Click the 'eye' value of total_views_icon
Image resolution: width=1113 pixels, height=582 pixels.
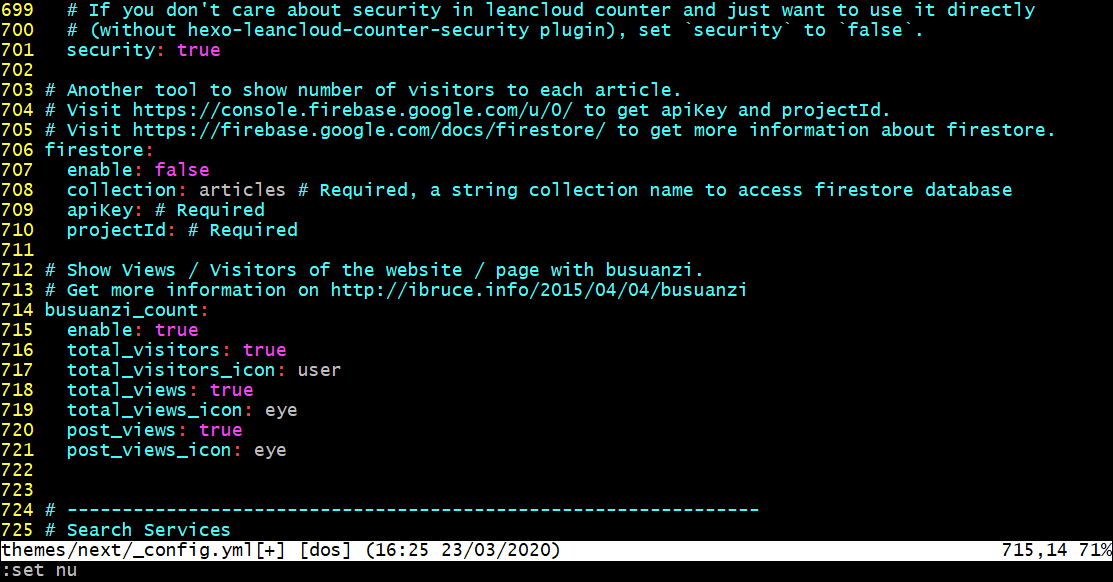click(x=281, y=410)
